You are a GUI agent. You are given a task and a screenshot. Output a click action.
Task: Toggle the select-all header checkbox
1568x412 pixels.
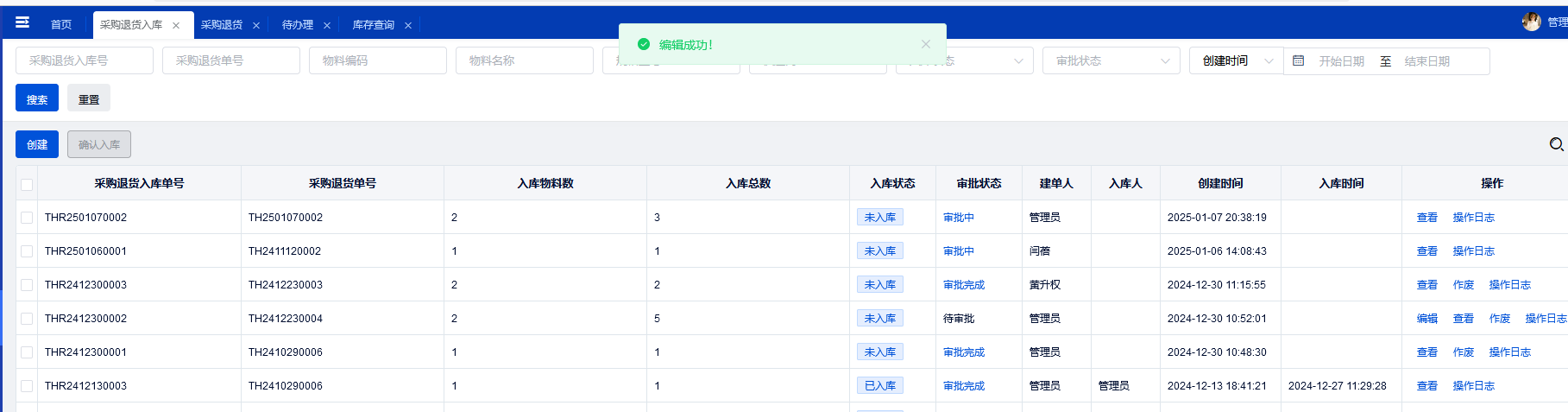[x=27, y=184]
